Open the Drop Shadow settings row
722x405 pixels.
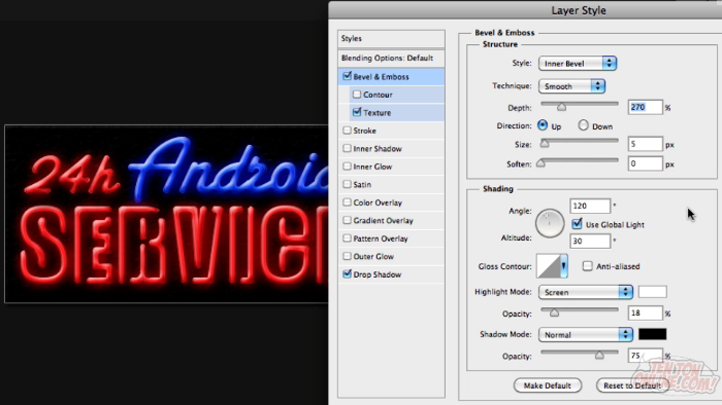click(391, 274)
